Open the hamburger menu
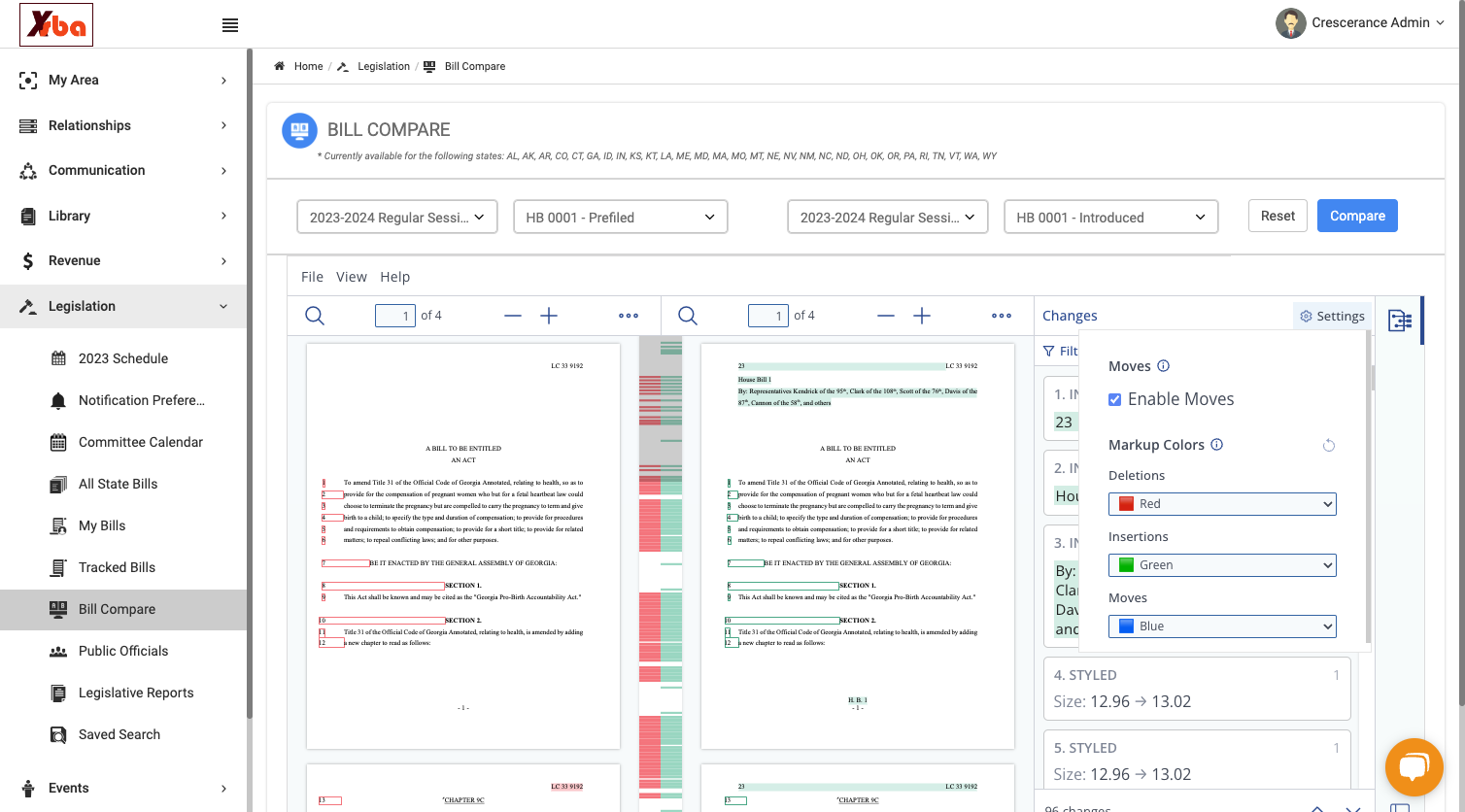 230,25
